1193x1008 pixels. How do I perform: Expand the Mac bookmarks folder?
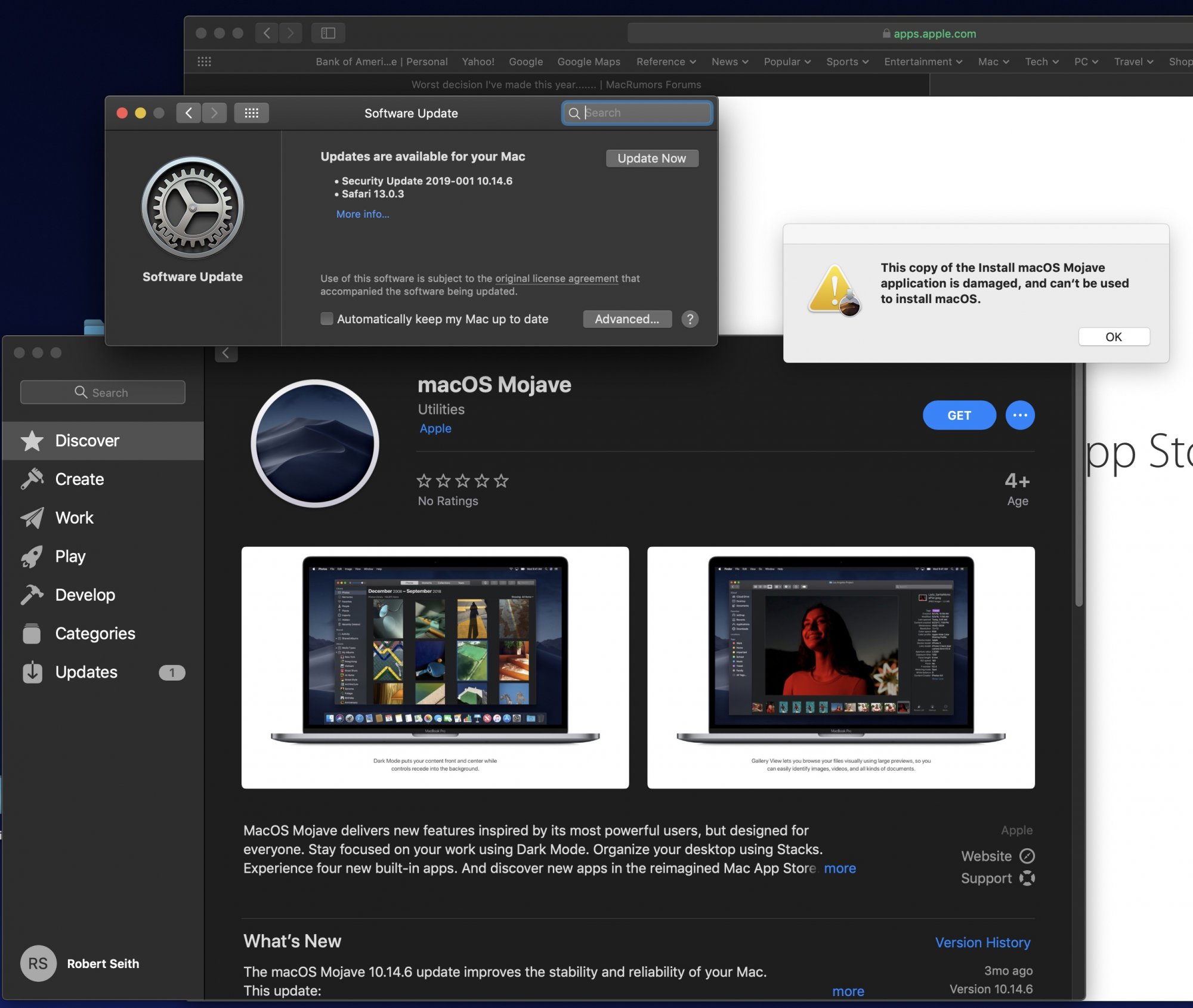(993, 61)
